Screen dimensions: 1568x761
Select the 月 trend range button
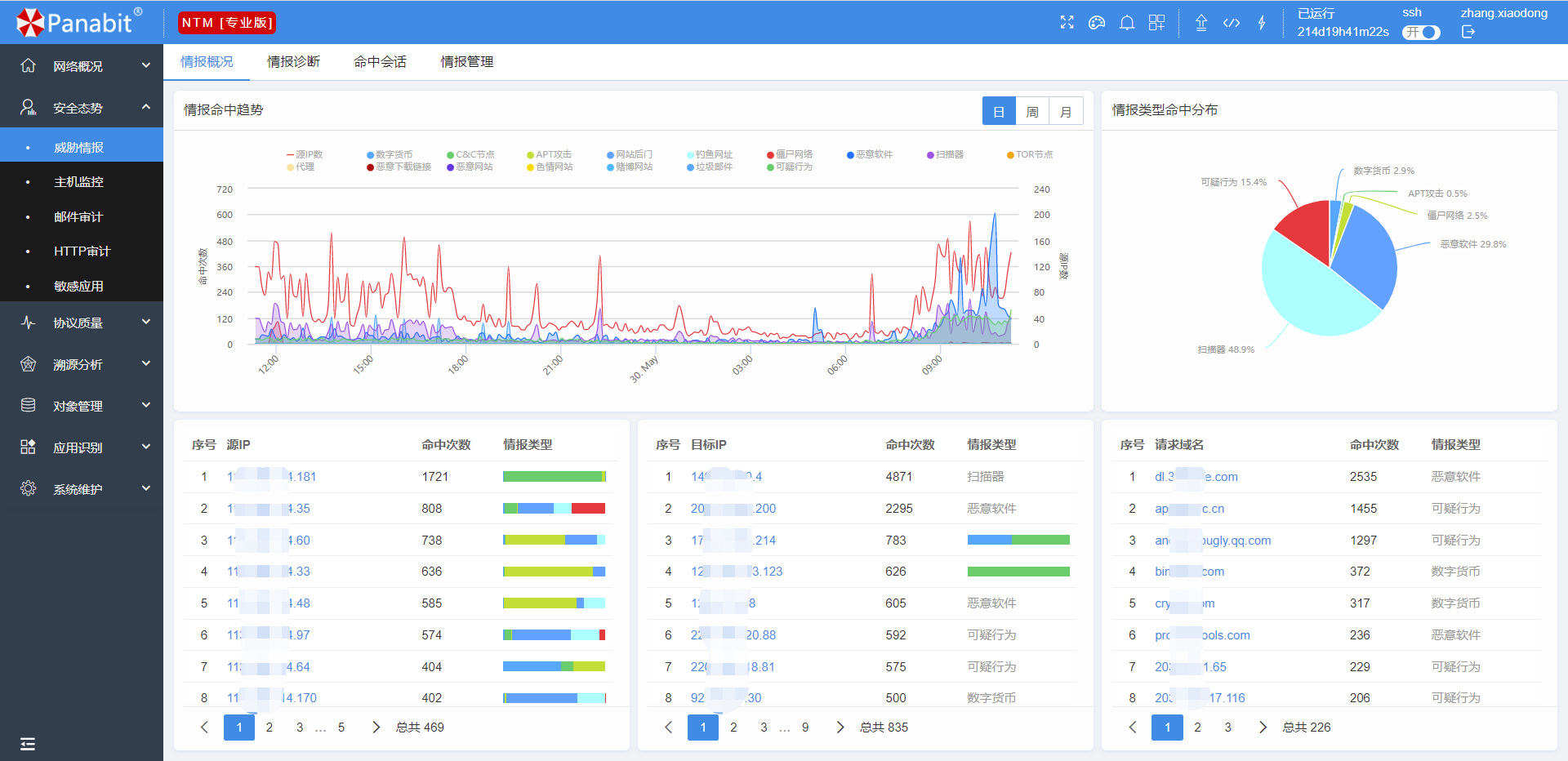pos(1066,111)
